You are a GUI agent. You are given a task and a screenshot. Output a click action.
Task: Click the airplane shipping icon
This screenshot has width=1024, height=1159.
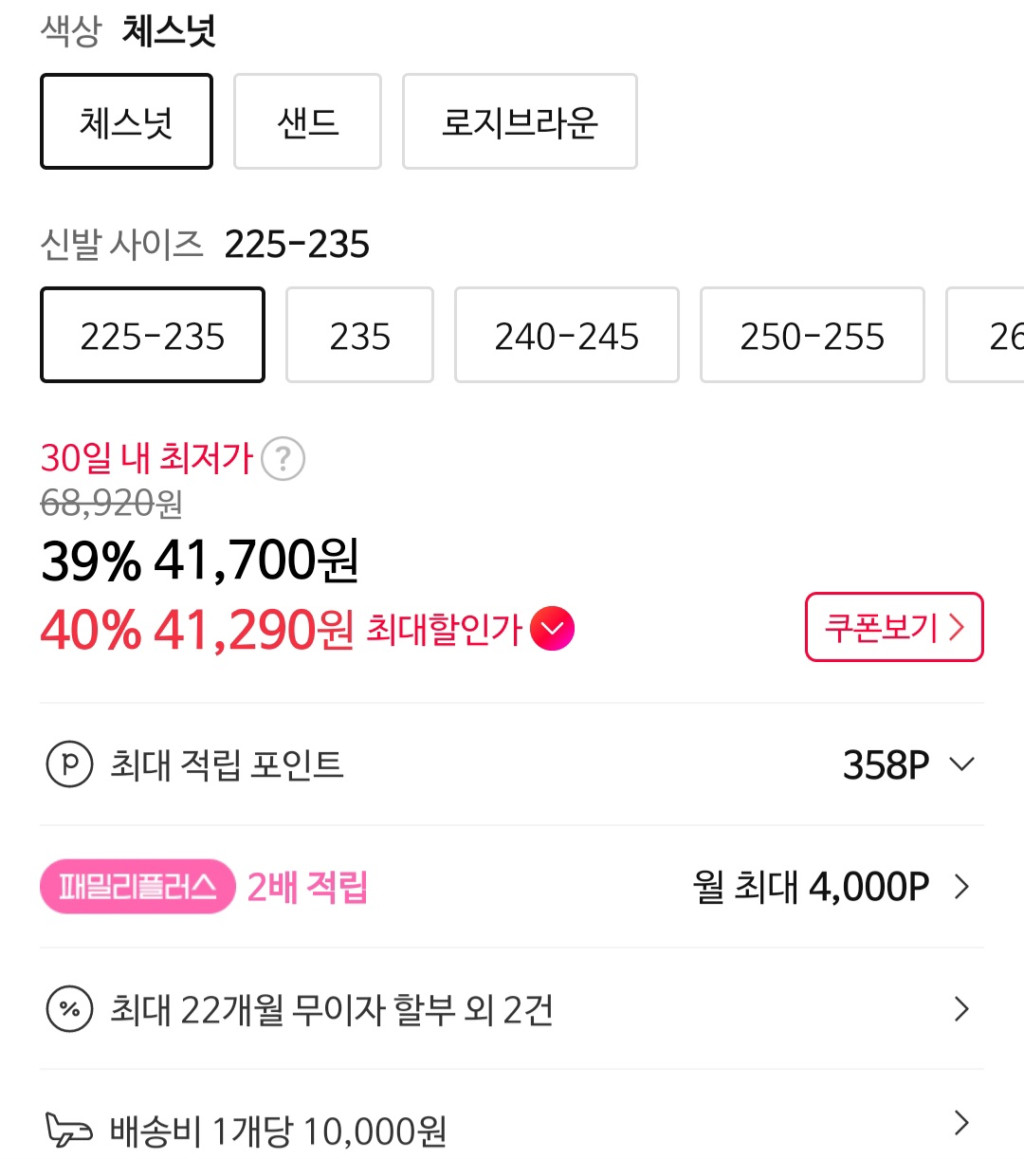pyautogui.click(x=69, y=1132)
